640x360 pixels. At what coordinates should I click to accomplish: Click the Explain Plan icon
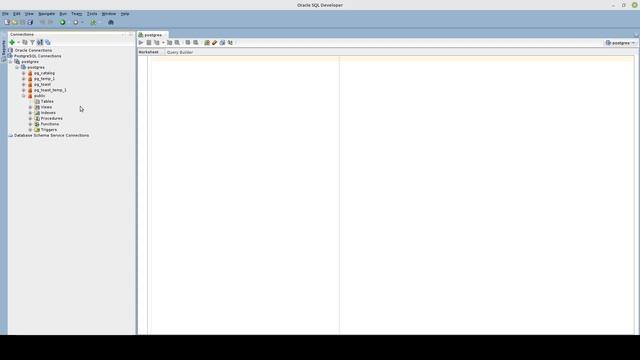(157, 42)
